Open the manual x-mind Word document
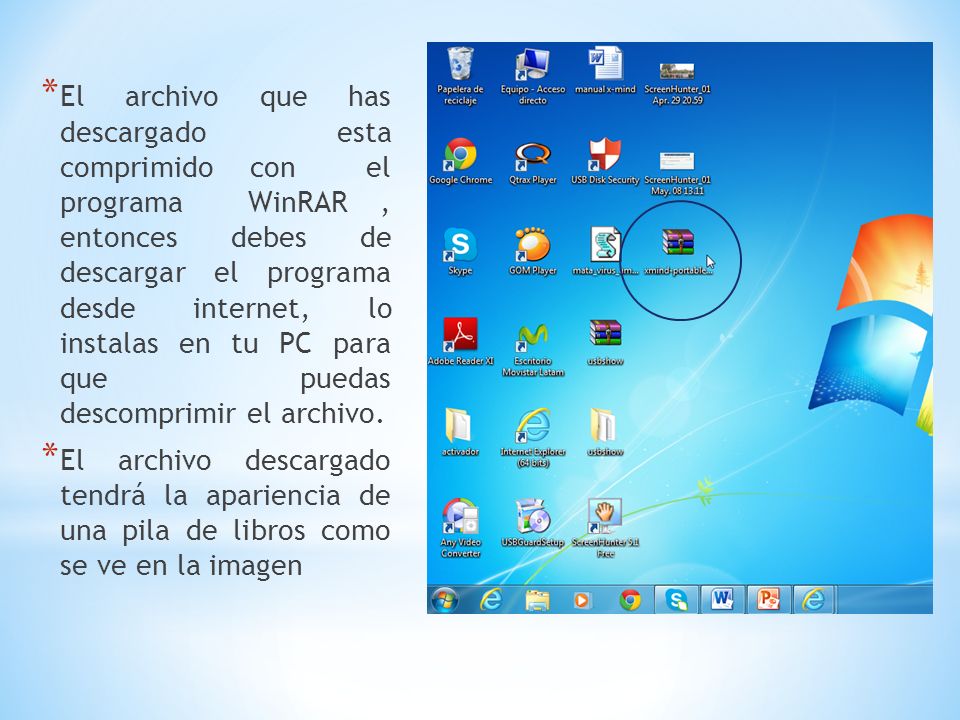 pyautogui.click(x=605, y=70)
